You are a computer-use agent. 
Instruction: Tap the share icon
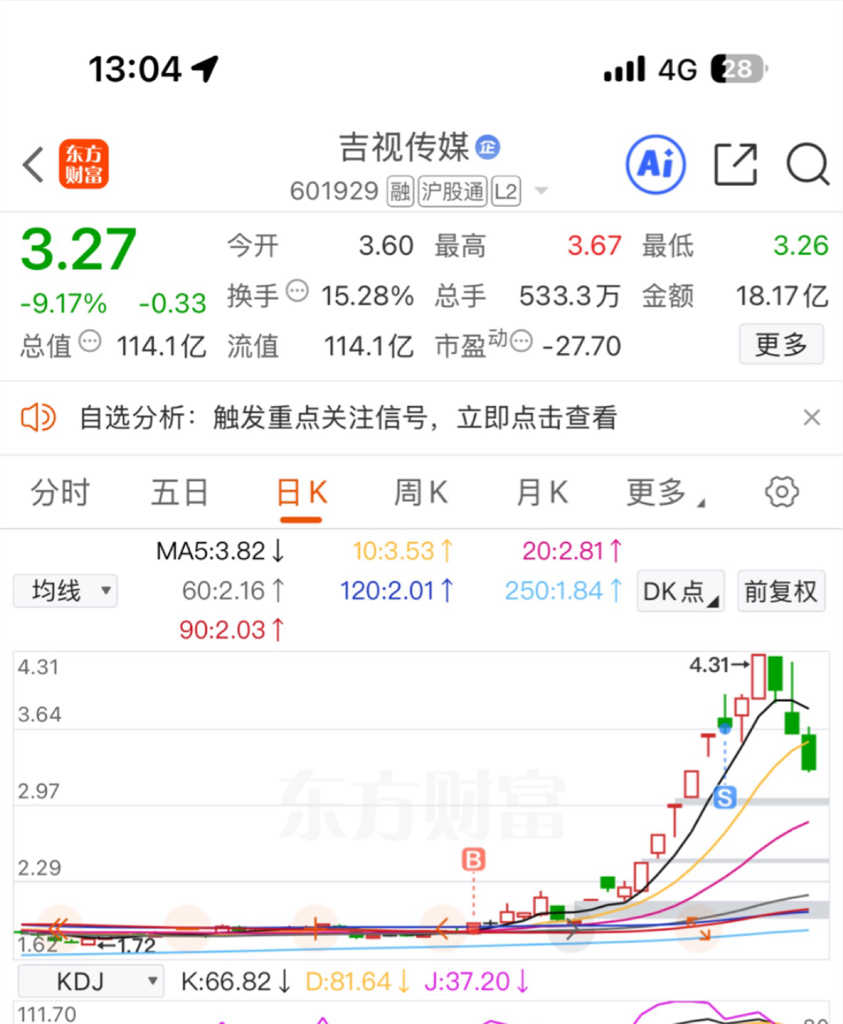[736, 165]
